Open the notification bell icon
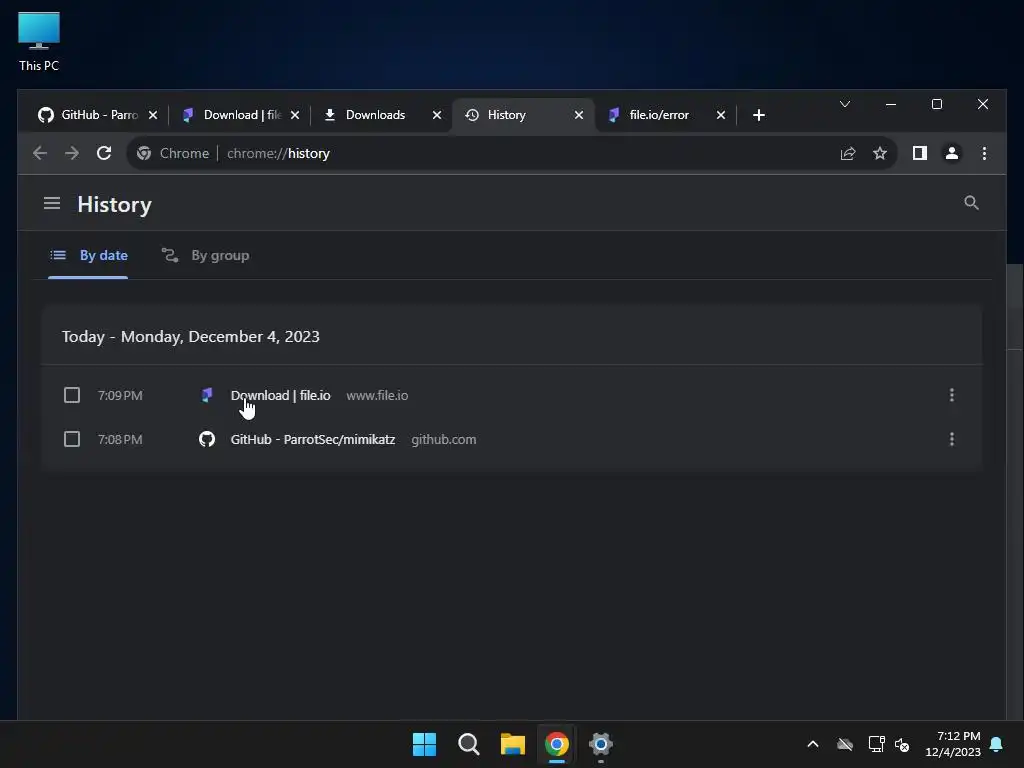Screen dimensions: 1024x768 (x=996, y=744)
